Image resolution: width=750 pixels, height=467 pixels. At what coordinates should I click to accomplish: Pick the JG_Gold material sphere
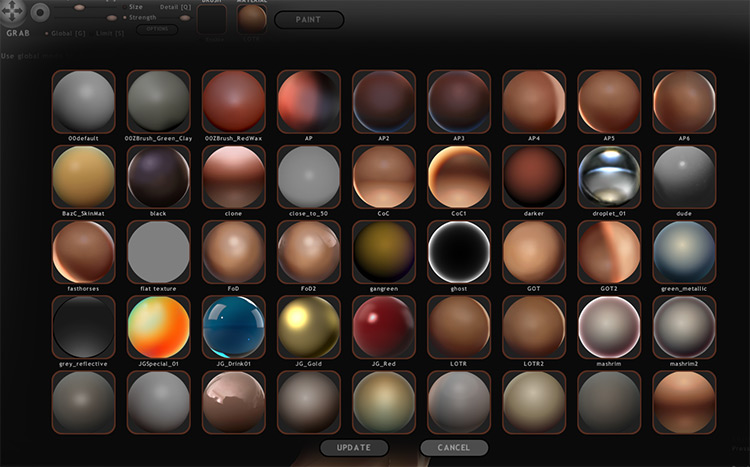[309, 326]
